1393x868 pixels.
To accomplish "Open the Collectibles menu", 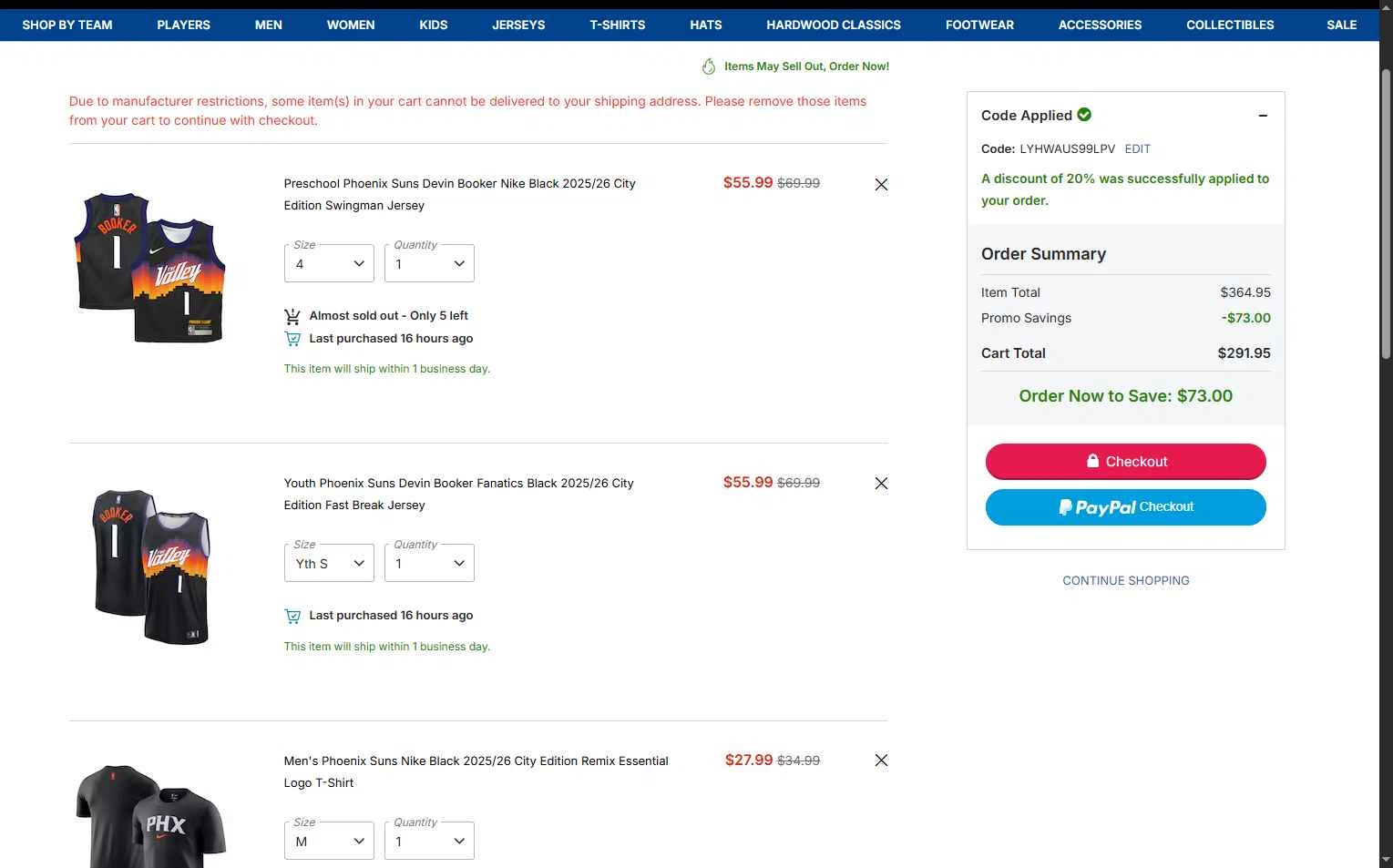I will 1230,25.
